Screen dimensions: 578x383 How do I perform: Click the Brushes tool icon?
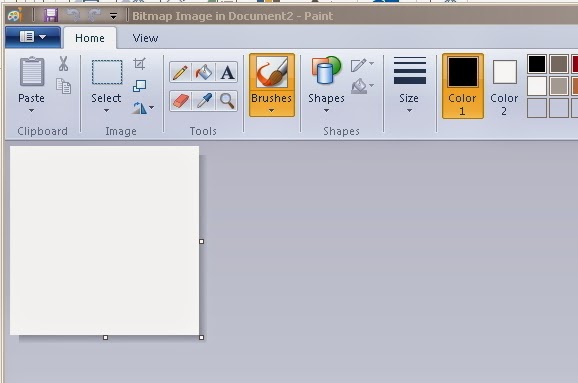pyautogui.click(x=272, y=72)
